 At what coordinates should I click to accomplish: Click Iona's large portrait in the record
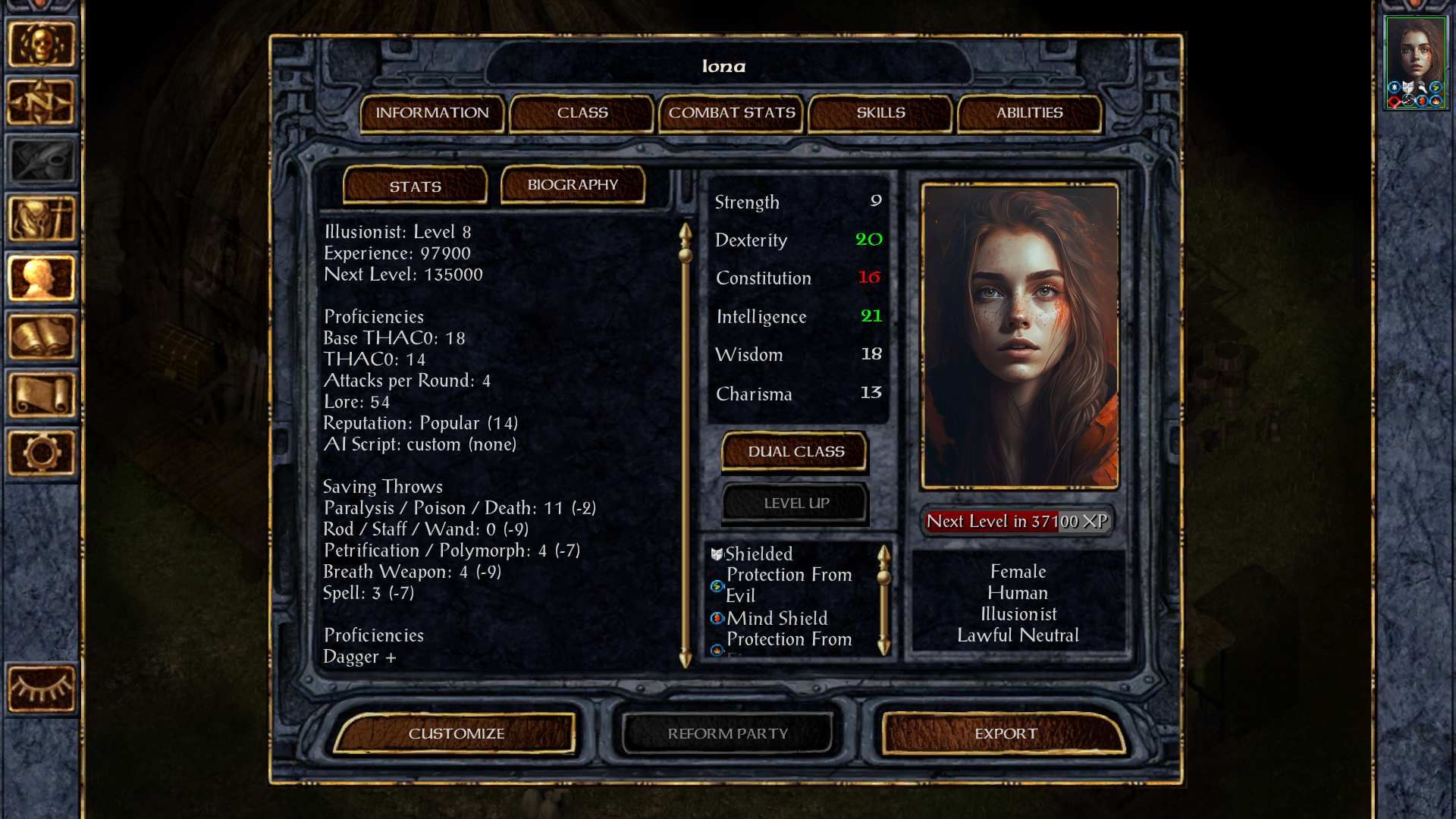pos(1020,336)
